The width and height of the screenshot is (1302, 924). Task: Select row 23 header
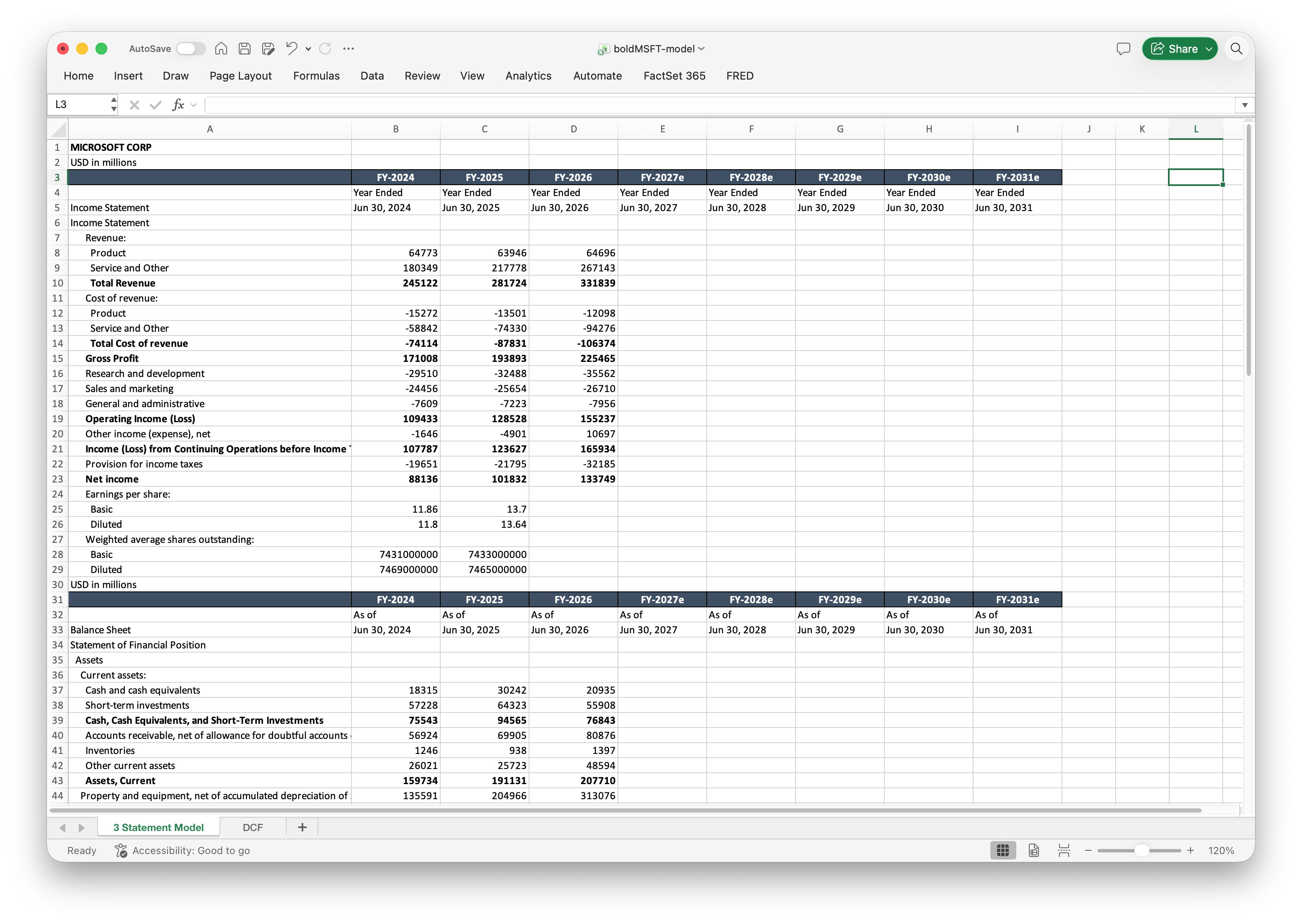click(57, 479)
